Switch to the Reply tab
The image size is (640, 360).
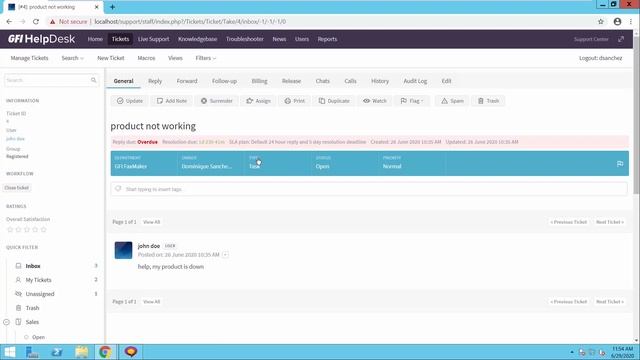pos(155,81)
